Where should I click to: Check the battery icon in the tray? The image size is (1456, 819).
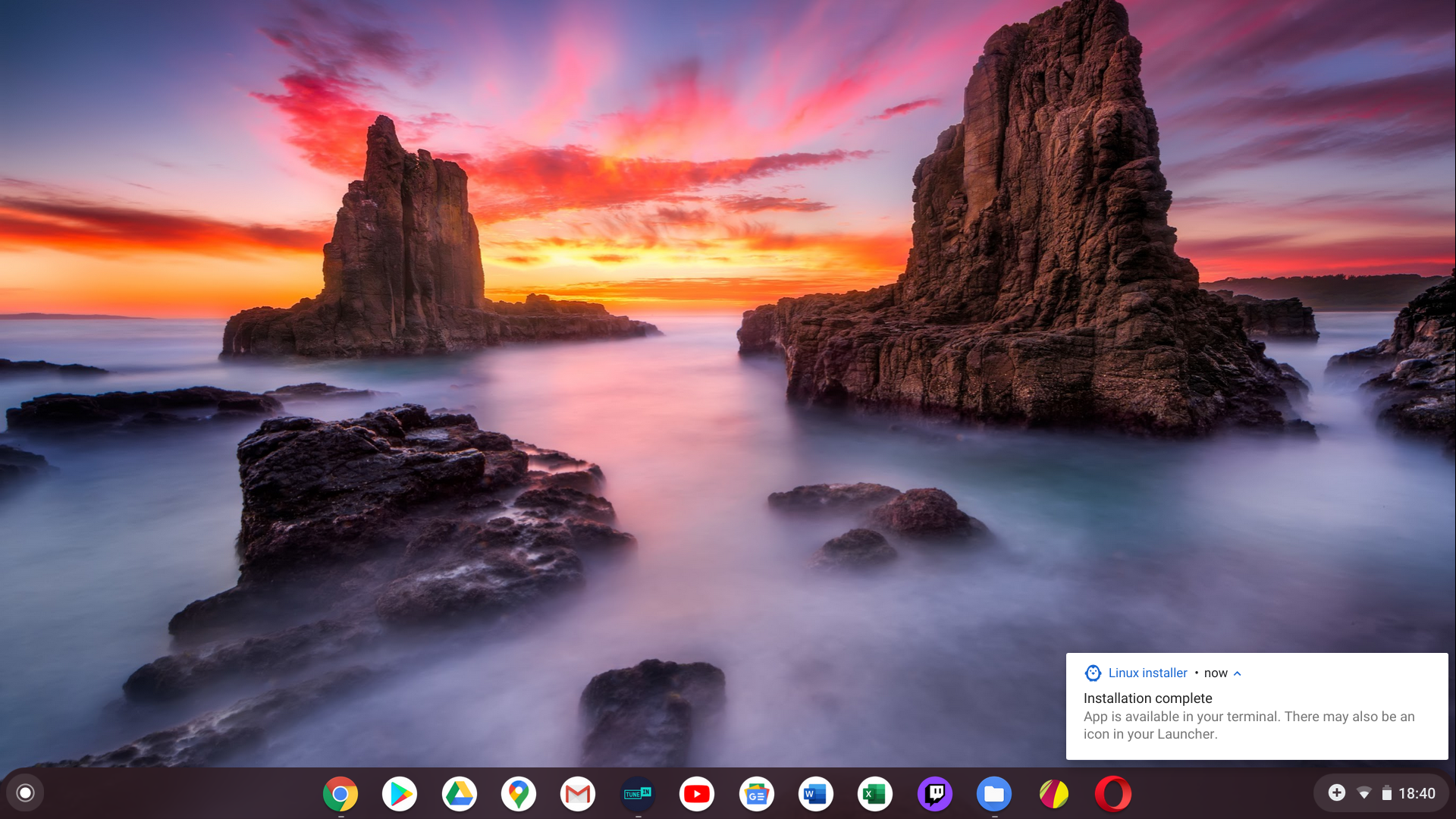1386,794
